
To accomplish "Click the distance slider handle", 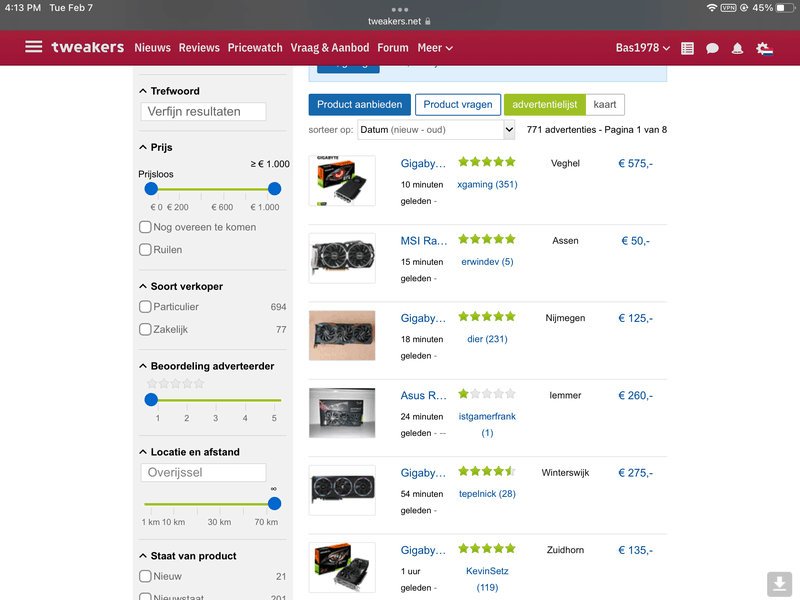I will 274,504.
